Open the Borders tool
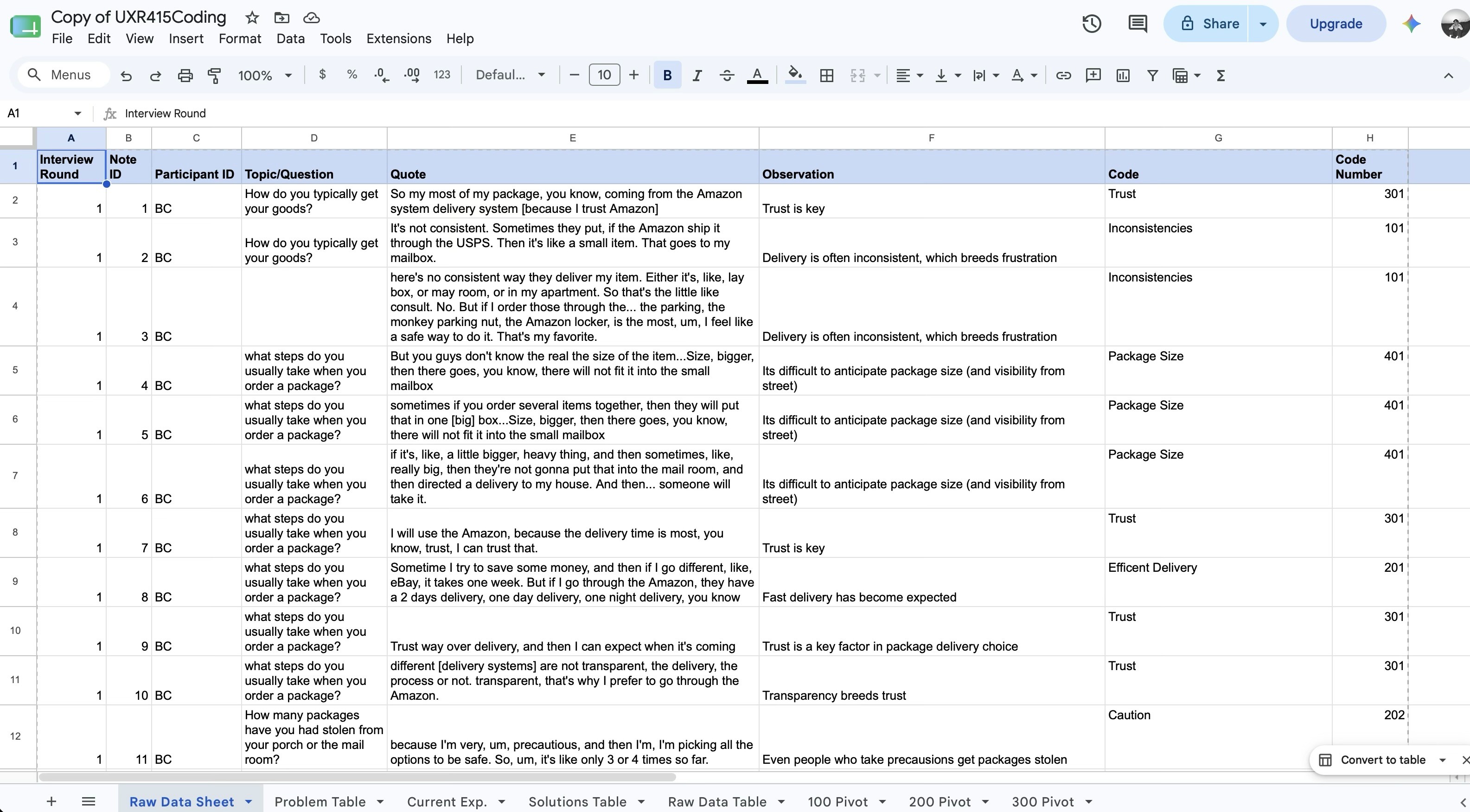Viewport: 1470px width, 812px height. coord(826,75)
